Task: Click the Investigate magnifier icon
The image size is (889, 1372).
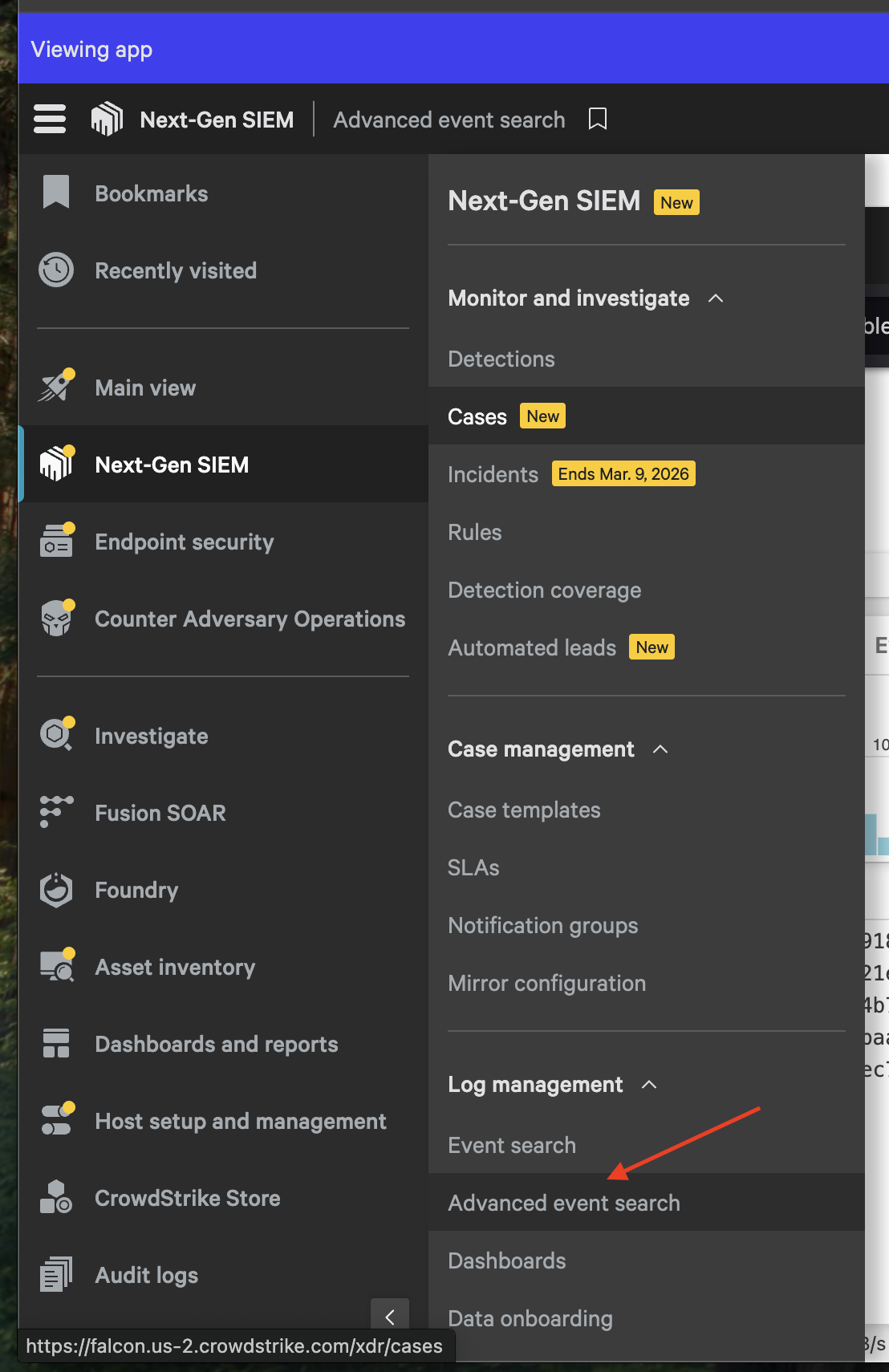Action: coord(56,734)
